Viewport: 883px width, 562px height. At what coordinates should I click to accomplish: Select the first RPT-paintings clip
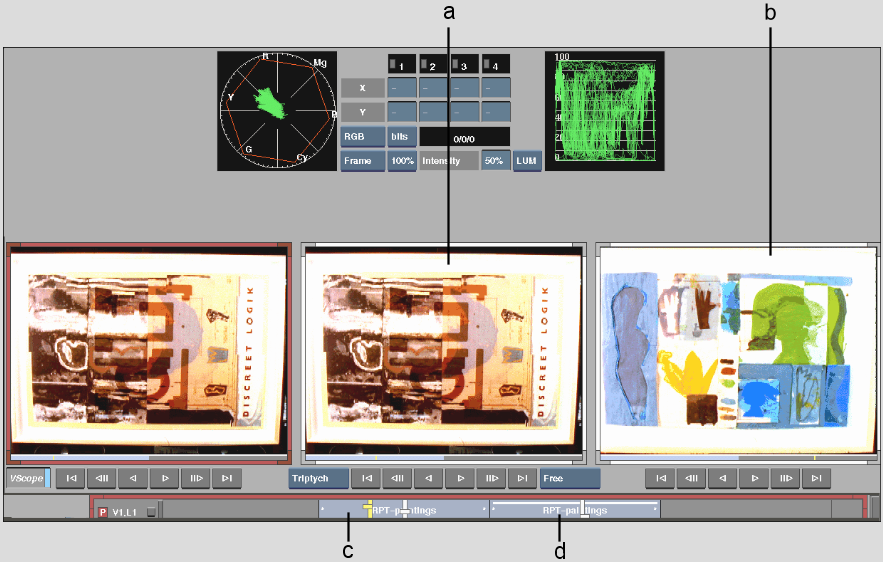pyautogui.click(x=404, y=510)
